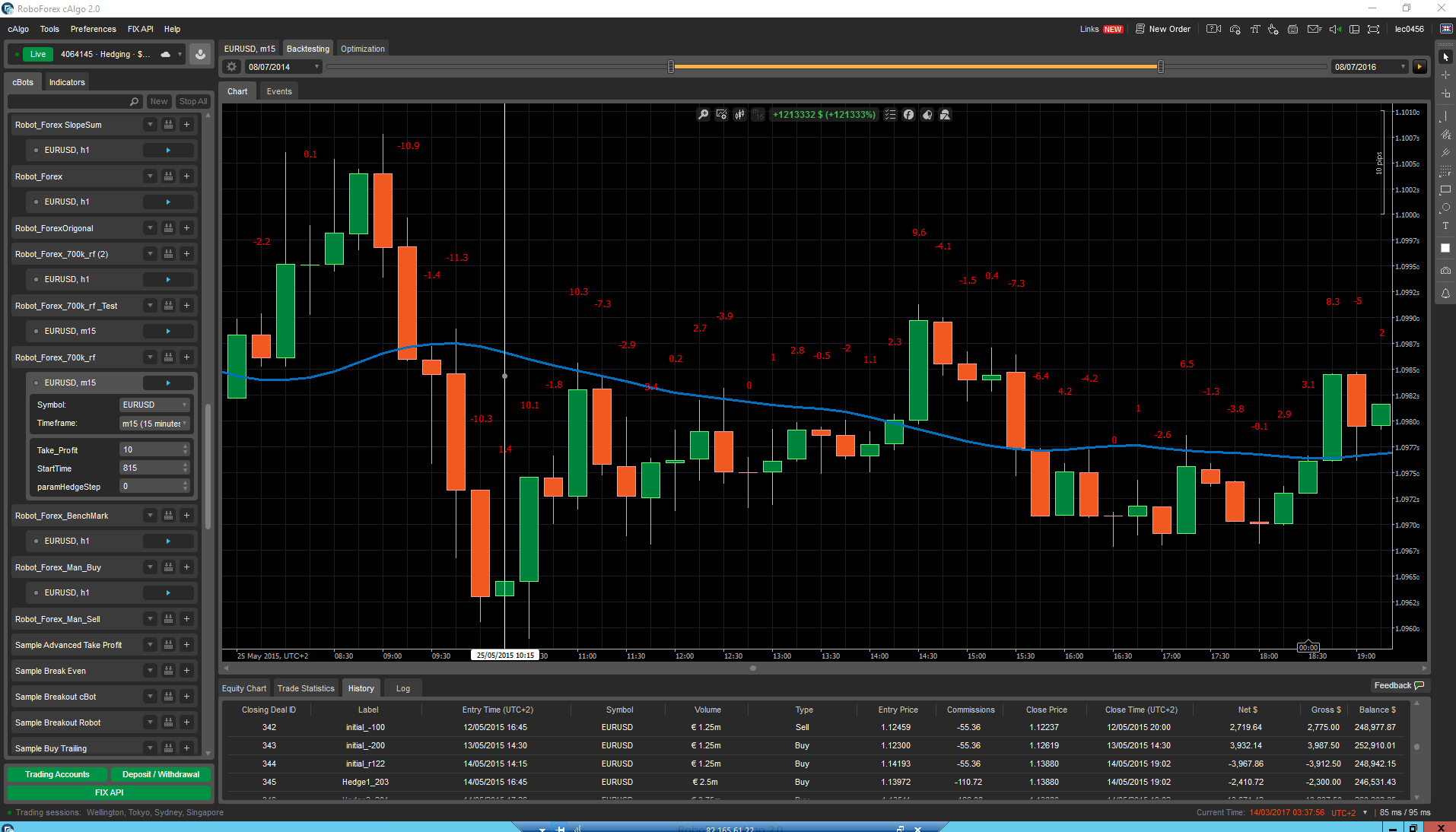Viewport: 1456px width, 832px height.
Task: Add an instance to Robot_Forex SlopeSum with plus icon
Action: click(186, 125)
